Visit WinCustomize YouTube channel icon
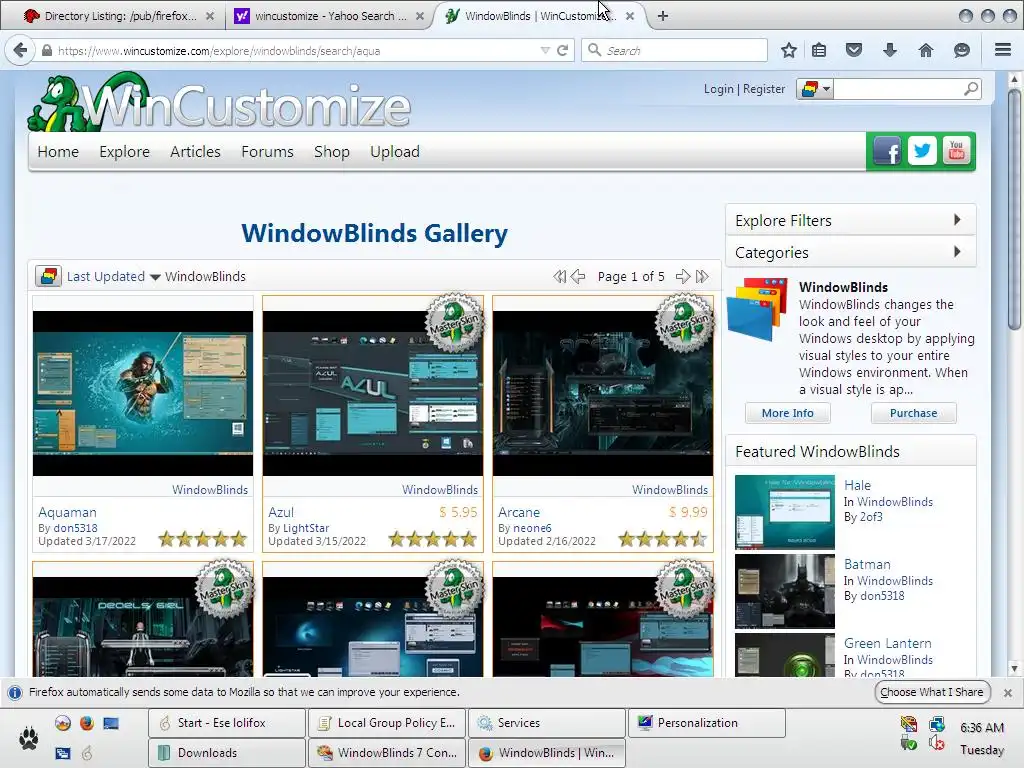The width and height of the screenshot is (1024, 768). tap(957, 151)
